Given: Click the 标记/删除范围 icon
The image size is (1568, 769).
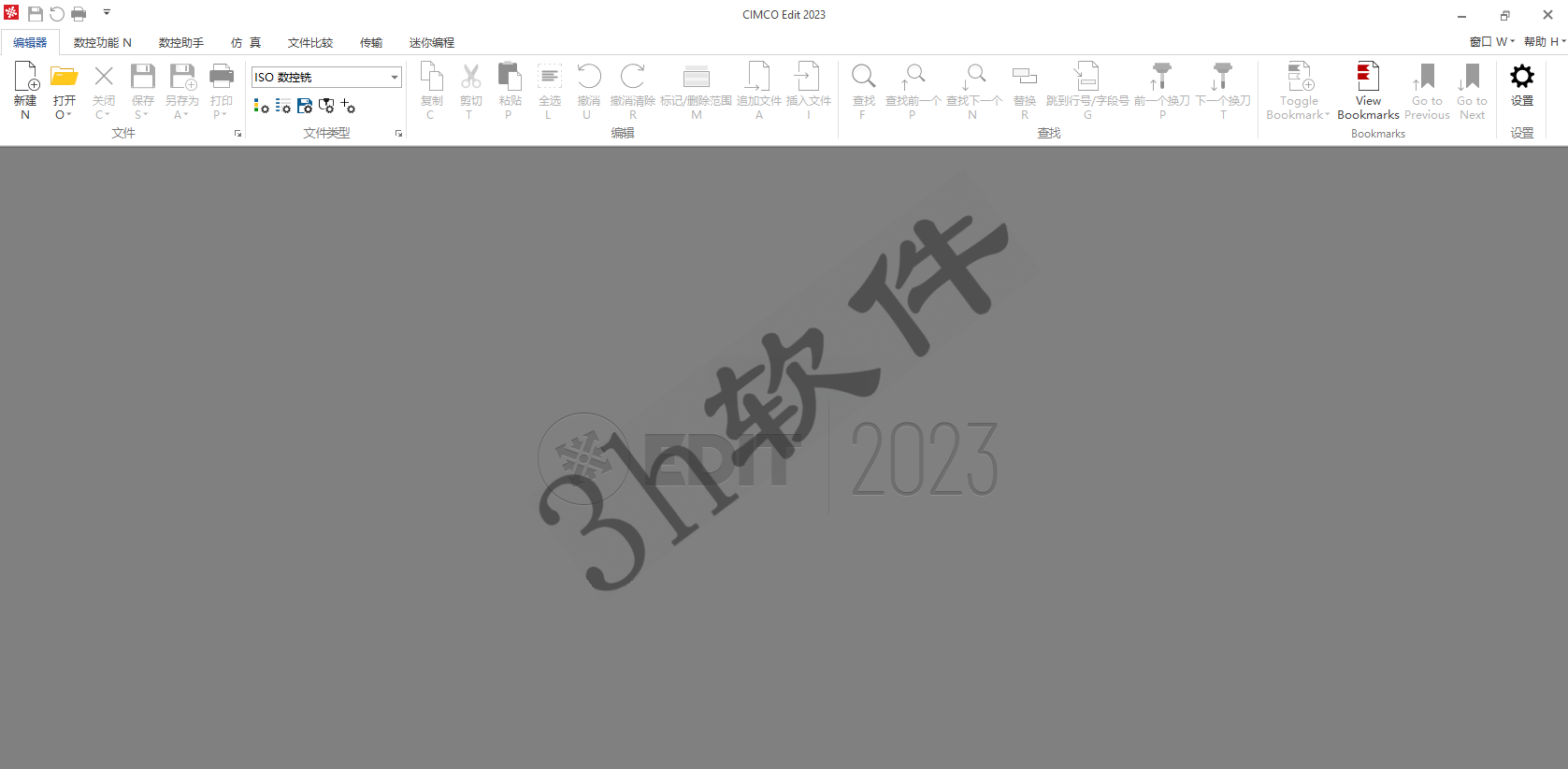Looking at the screenshot, I should (697, 77).
